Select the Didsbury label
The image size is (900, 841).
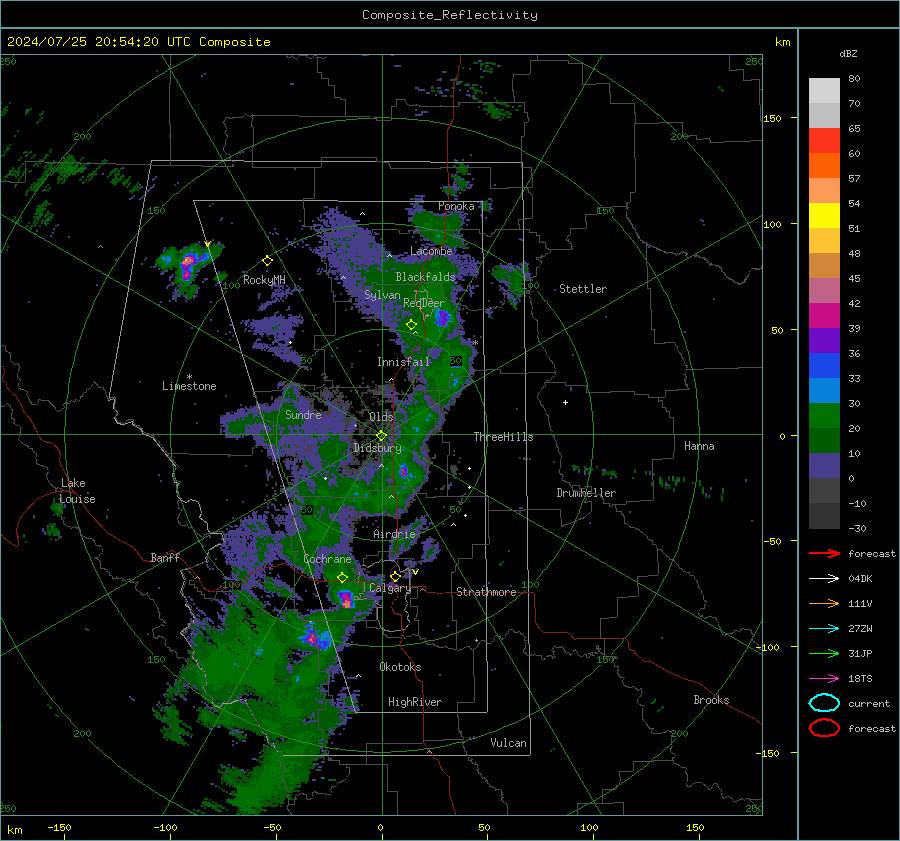coord(377,448)
